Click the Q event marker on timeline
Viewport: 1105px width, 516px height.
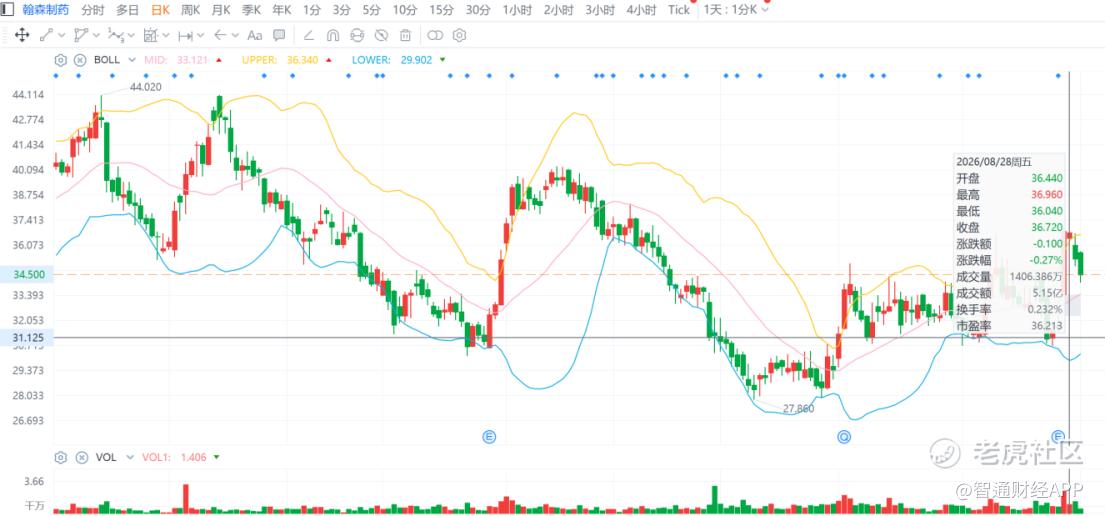tap(844, 437)
